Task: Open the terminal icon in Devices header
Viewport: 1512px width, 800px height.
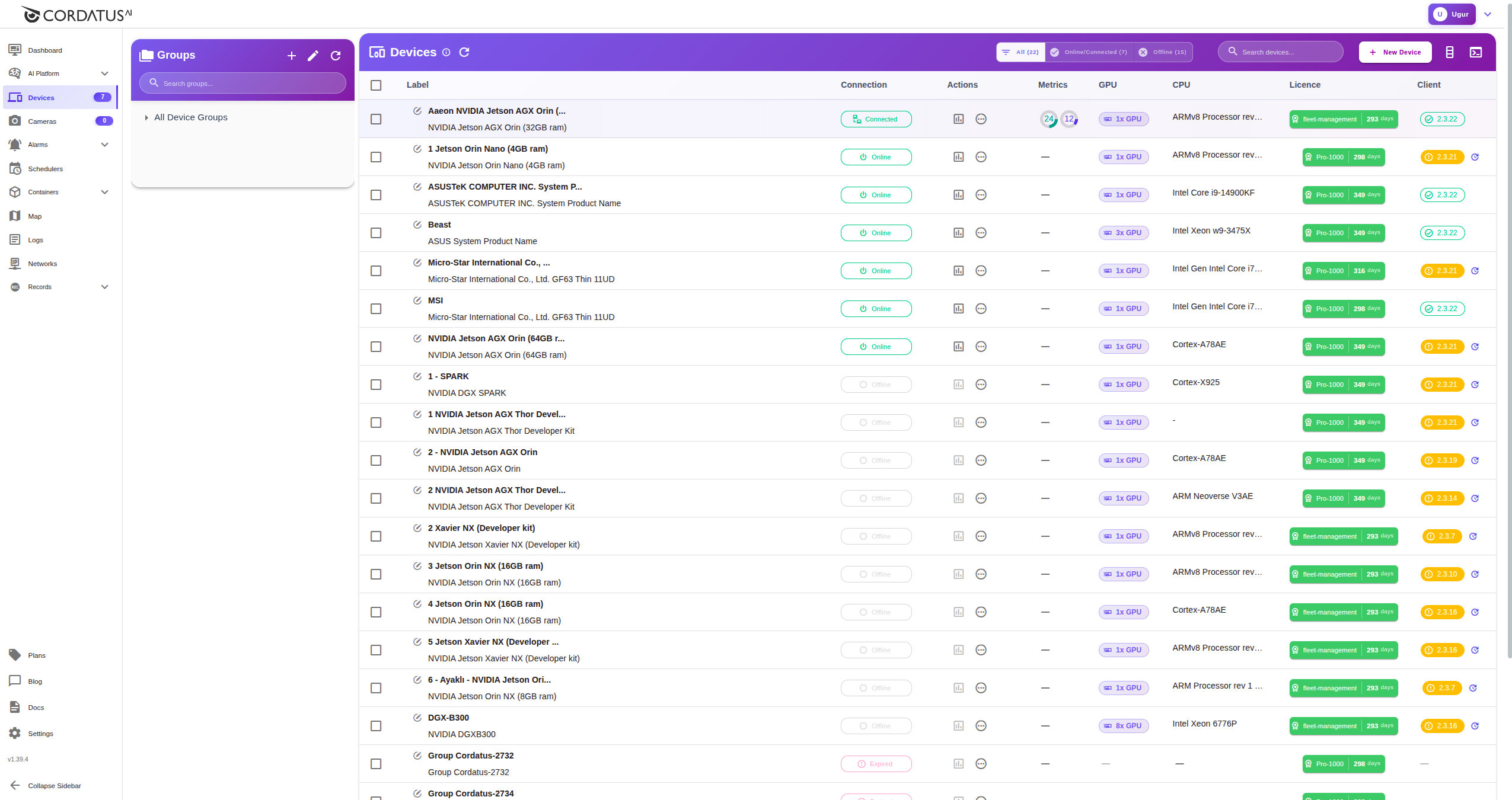Action: pyautogui.click(x=1476, y=52)
